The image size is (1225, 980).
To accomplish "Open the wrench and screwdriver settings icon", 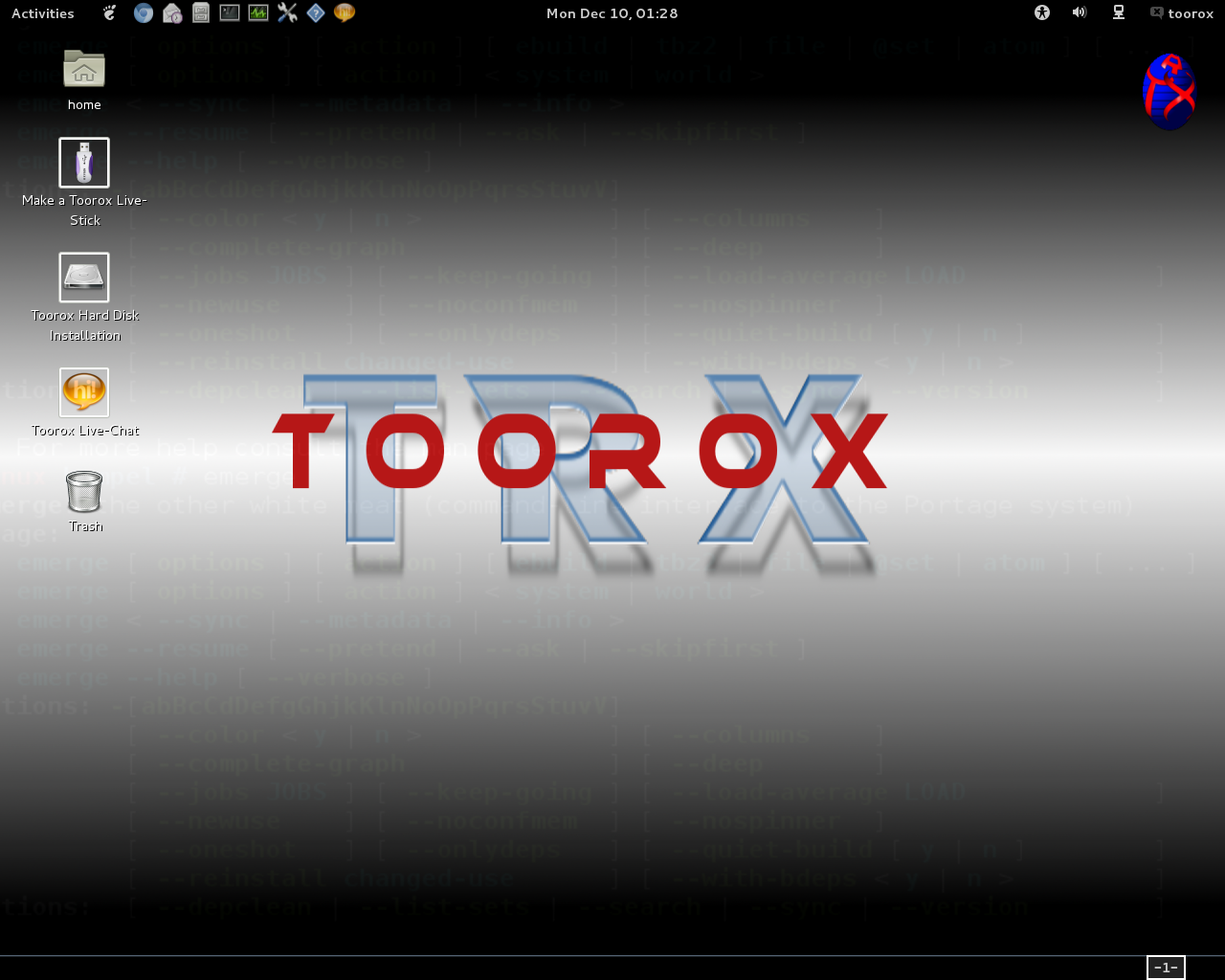I will [287, 13].
